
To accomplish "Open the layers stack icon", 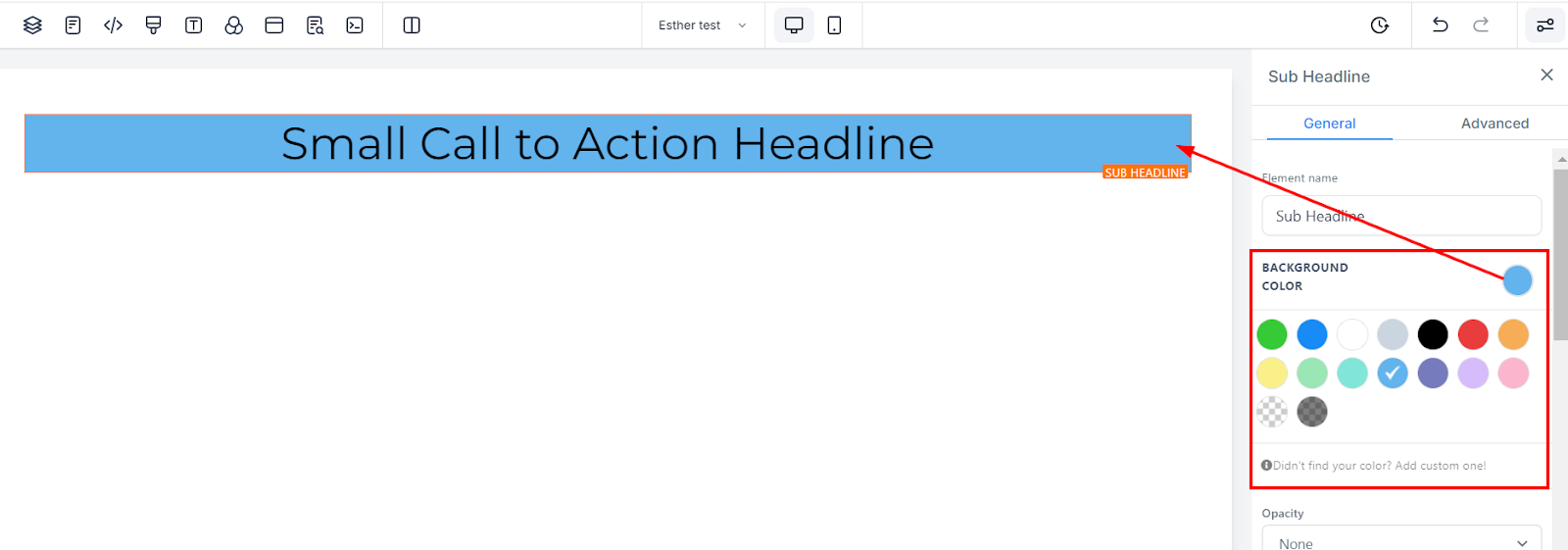I will 32,25.
